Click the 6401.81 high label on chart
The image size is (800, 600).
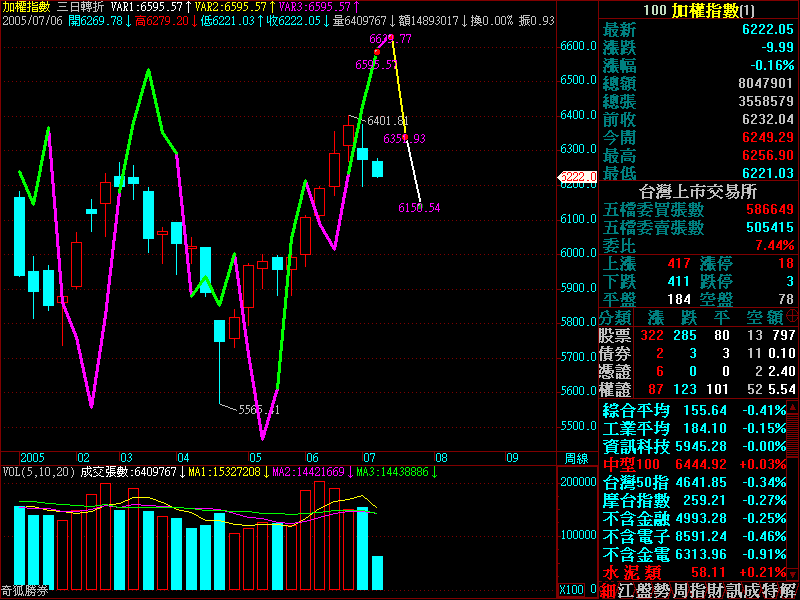[388, 121]
